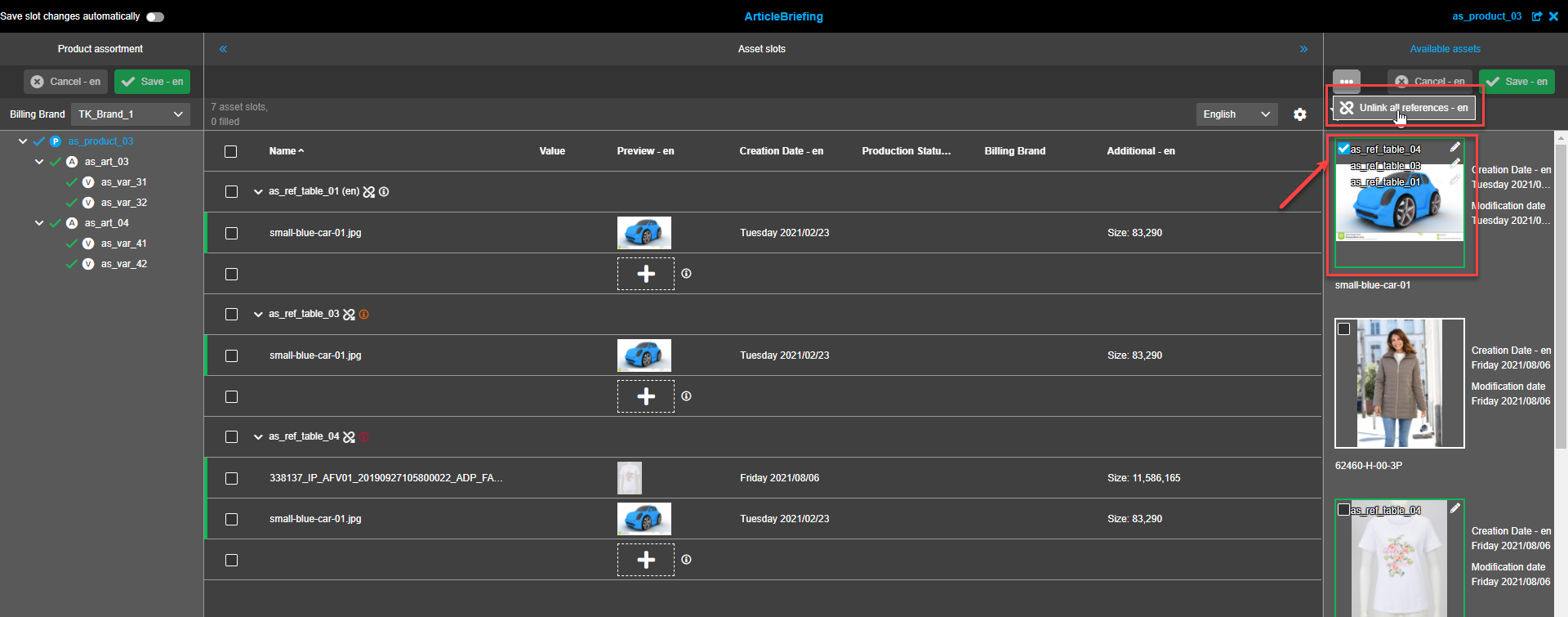Screen dimensions: 1568x617
Task: Click Cancel - en in Product assortment panel
Action: point(66,82)
